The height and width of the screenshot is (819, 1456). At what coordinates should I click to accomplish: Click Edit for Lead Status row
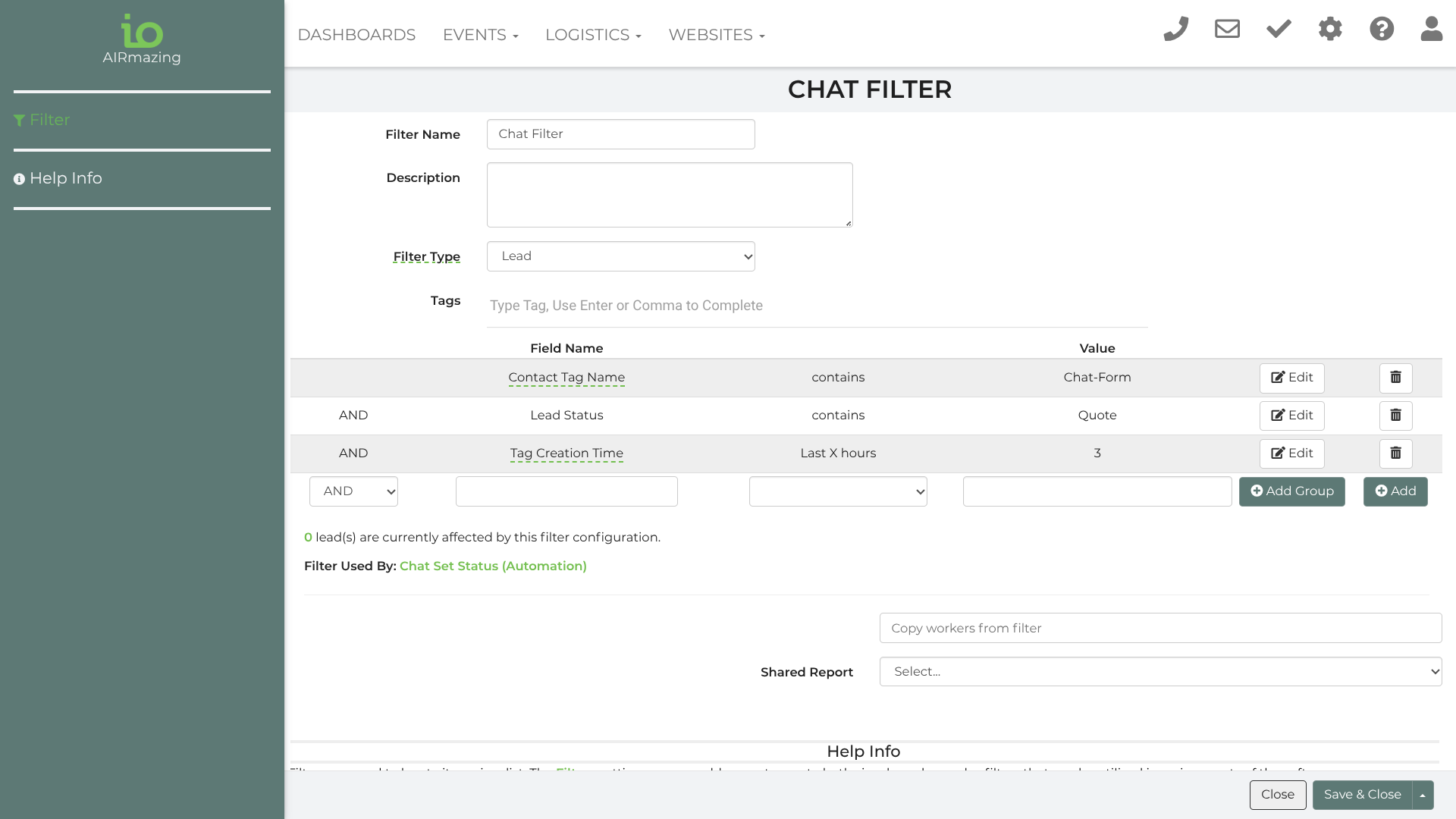pyautogui.click(x=1291, y=416)
